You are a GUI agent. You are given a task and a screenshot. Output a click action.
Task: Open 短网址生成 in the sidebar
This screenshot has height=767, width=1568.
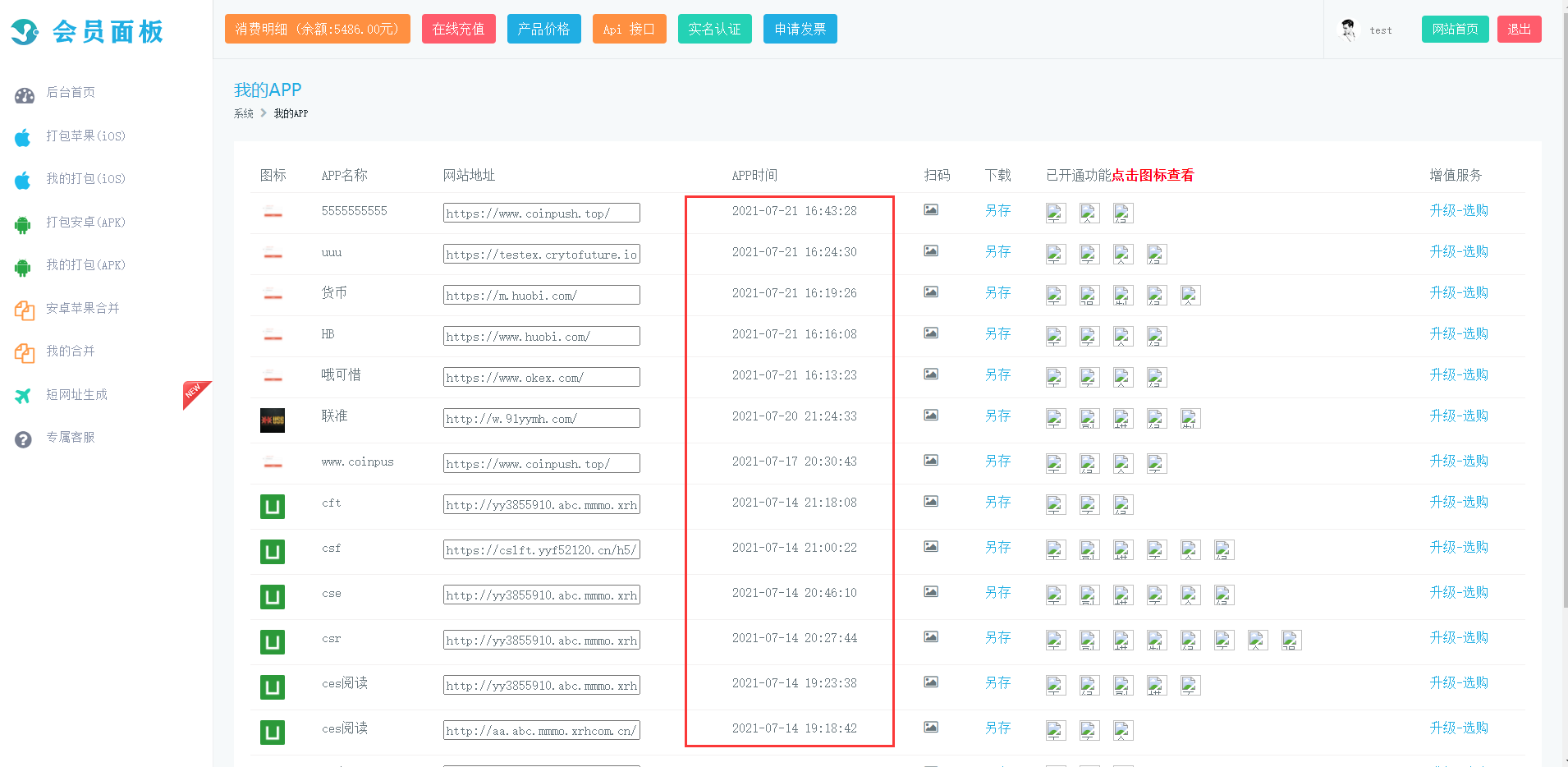76,395
